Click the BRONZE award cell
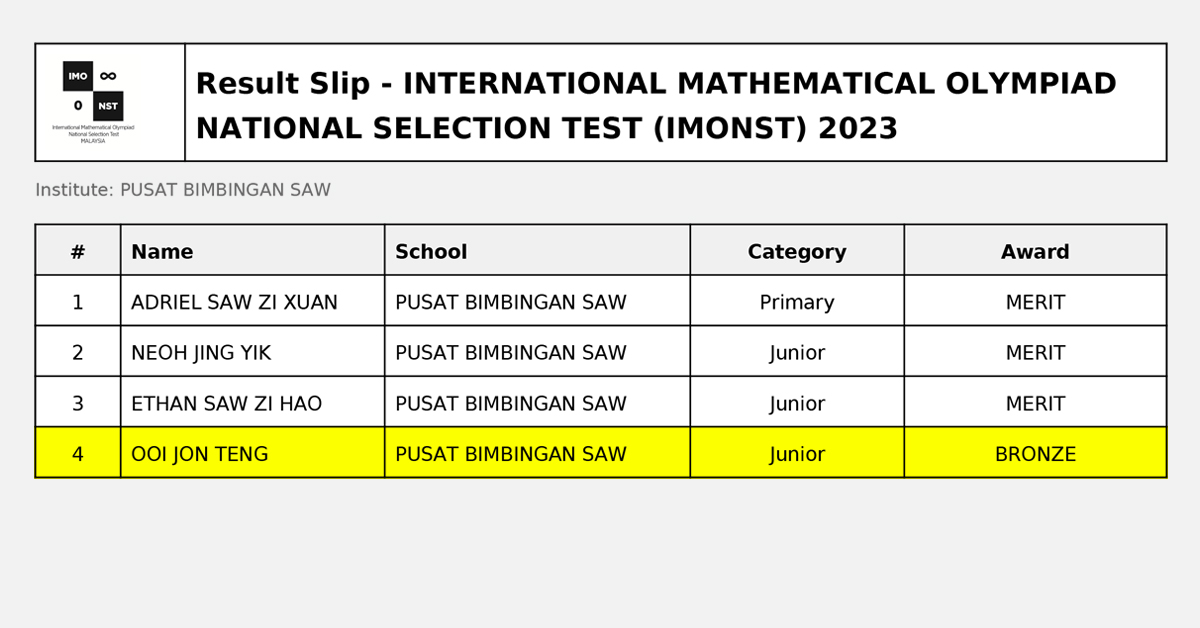Viewport: 1200px width, 628px height. [x=1035, y=453]
